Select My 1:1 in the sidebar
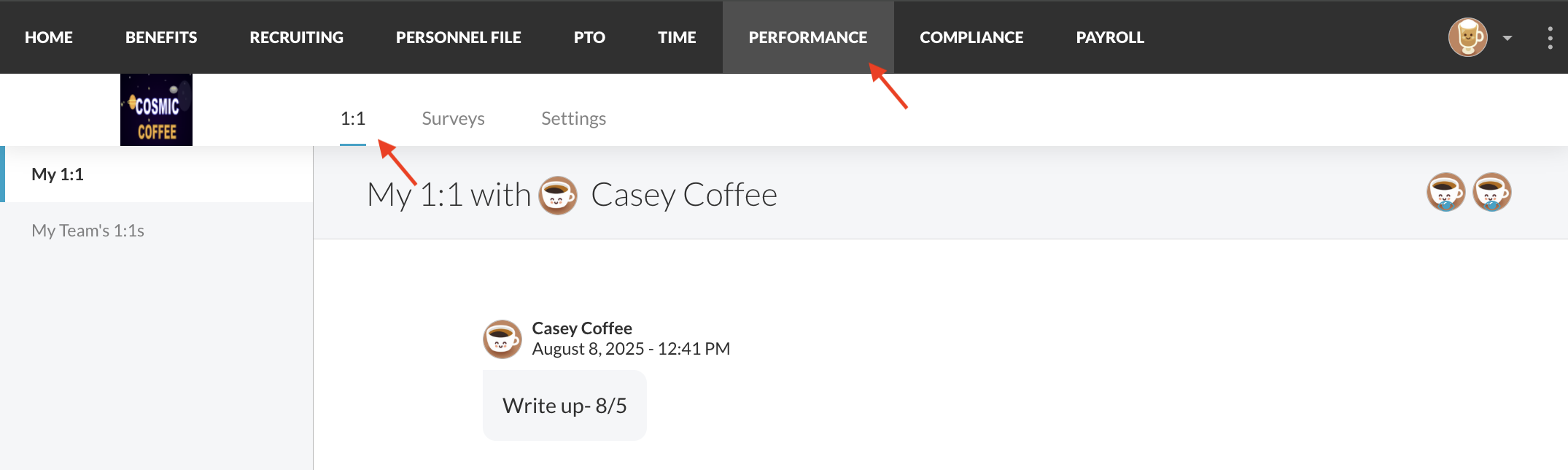Viewport: 1568px width, 470px height. tap(58, 174)
